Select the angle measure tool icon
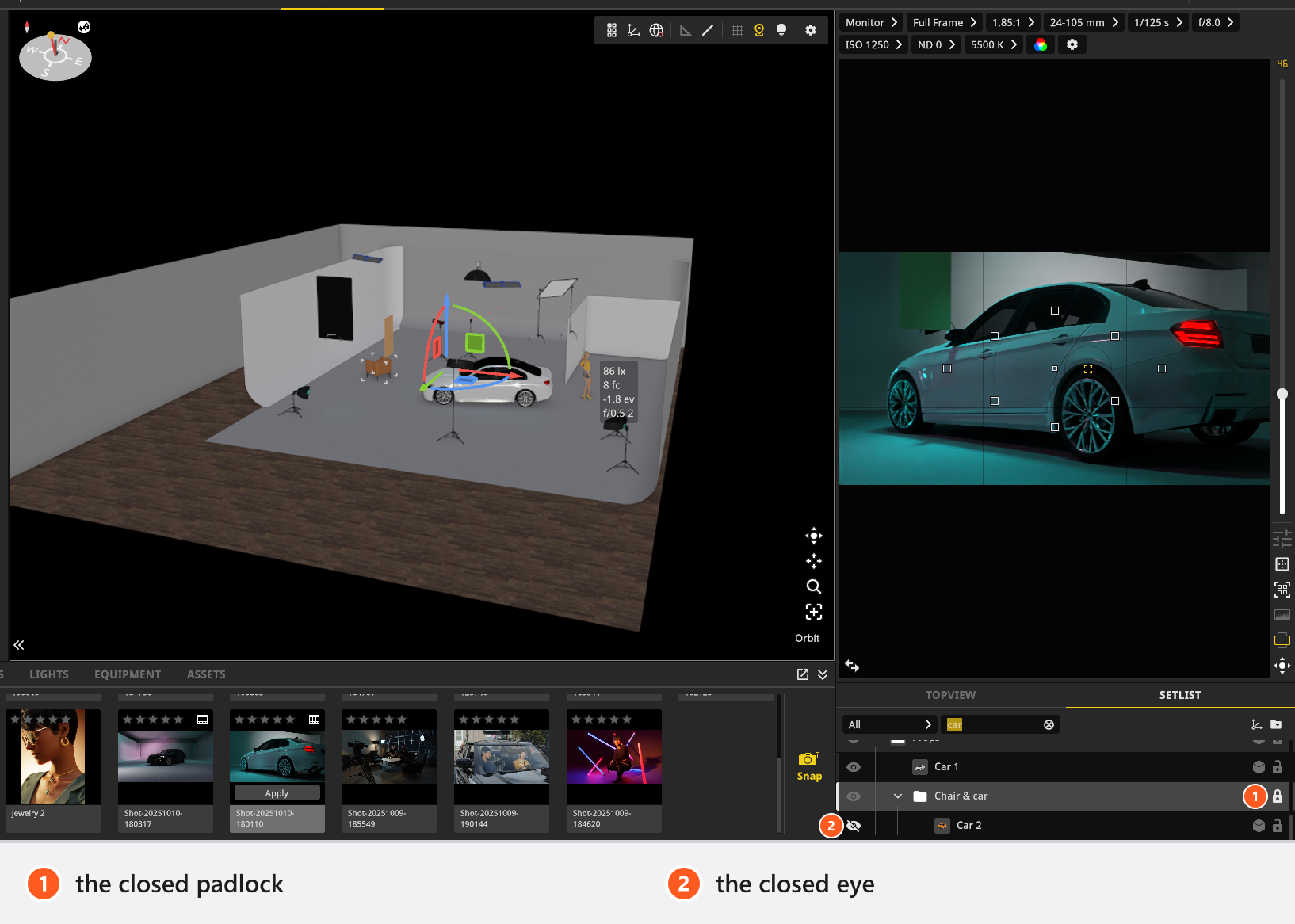The height and width of the screenshot is (924, 1295). click(x=686, y=30)
